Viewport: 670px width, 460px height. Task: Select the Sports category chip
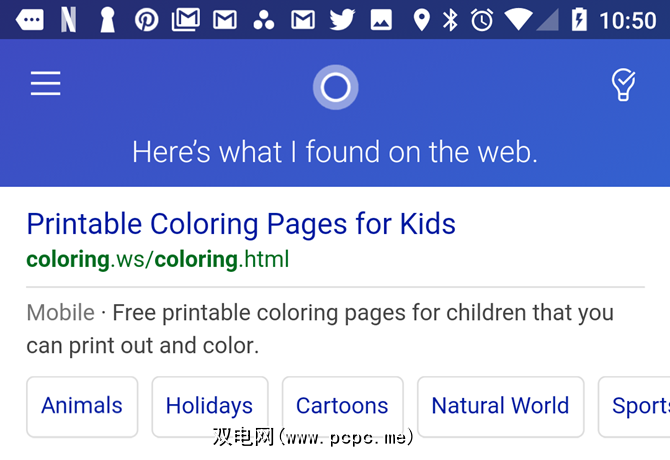[x=638, y=406]
